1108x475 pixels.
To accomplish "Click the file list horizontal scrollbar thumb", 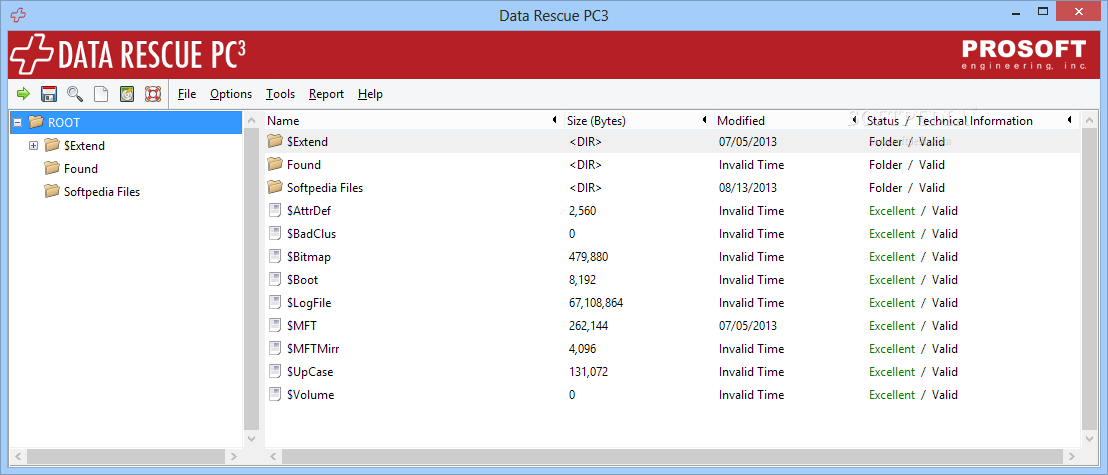I will click(x=672, y=456).
